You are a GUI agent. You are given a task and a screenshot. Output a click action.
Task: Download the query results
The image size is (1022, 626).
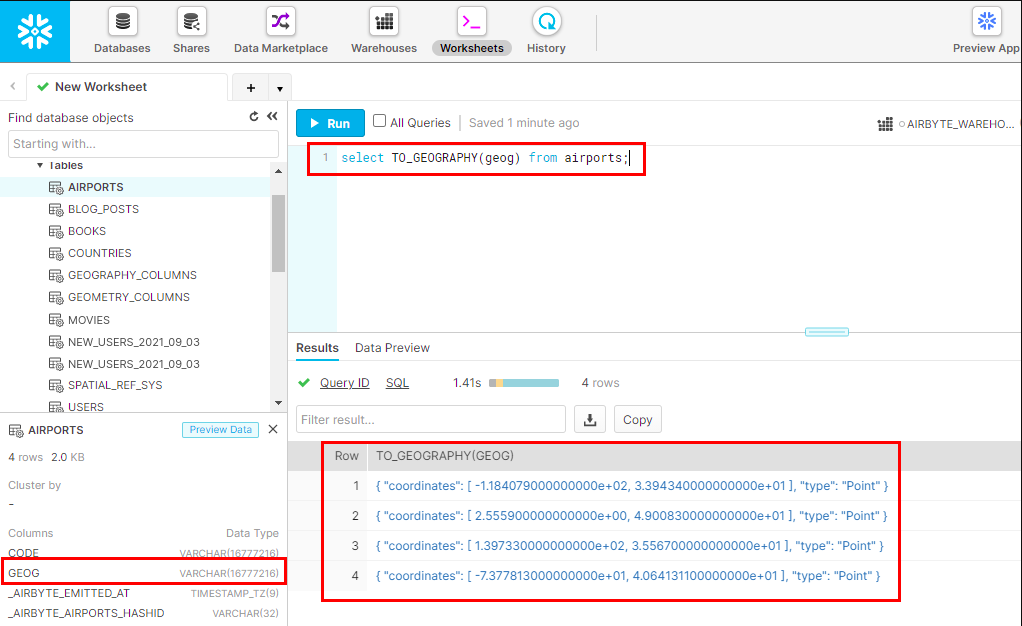point(589,419)
